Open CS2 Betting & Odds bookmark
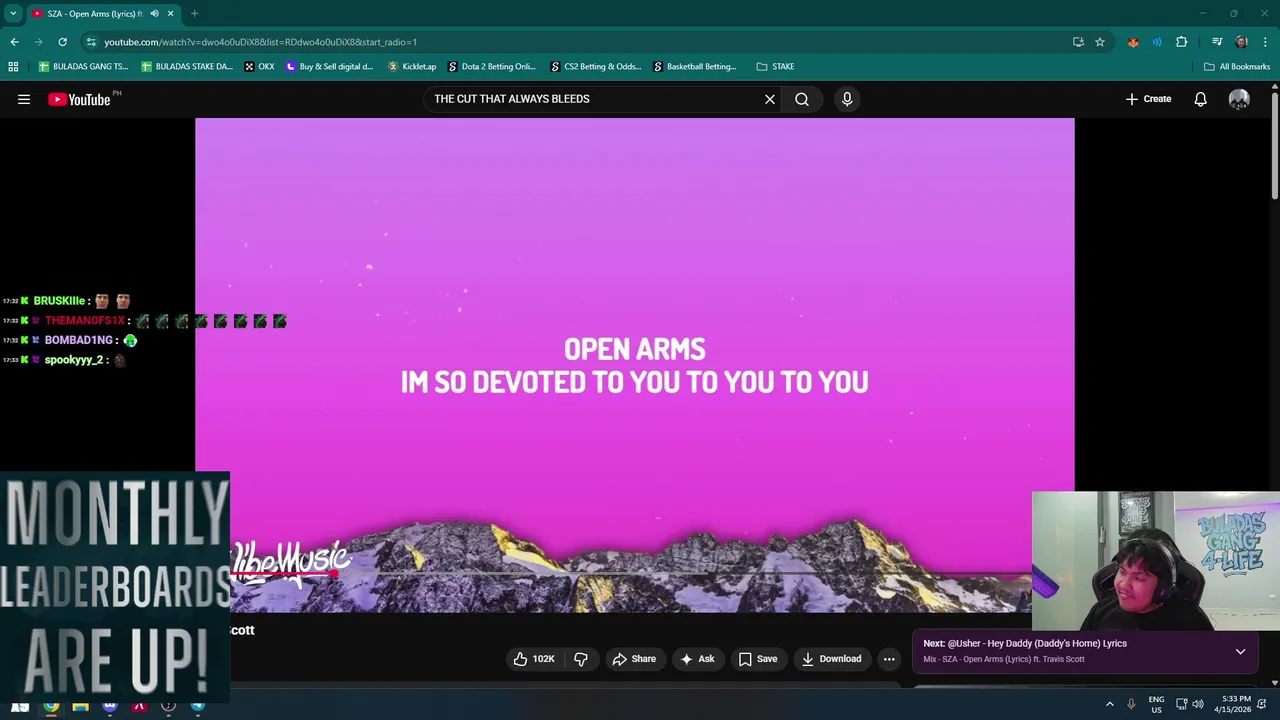The width and height of the screenshot is (1280, 720). (x=595, y=67)
